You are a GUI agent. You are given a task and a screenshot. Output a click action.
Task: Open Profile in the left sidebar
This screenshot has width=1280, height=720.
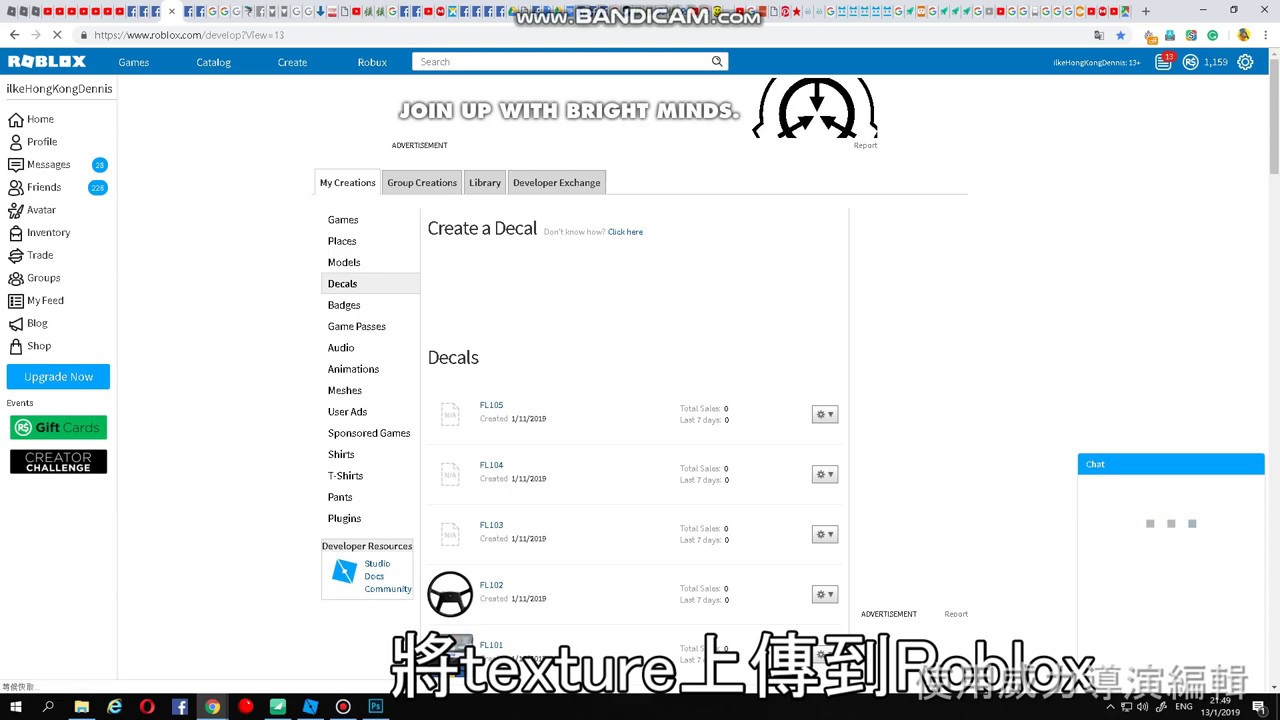(33, 142)
